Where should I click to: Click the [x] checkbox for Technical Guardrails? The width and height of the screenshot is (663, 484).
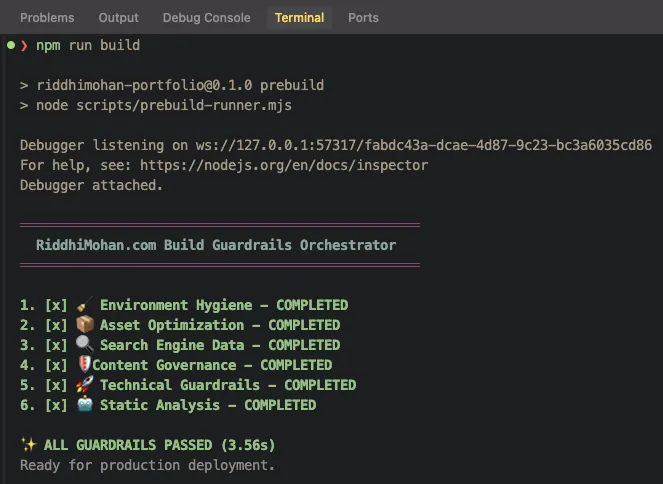pos(56,385)
